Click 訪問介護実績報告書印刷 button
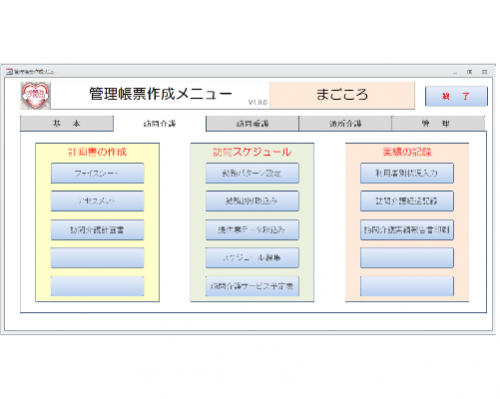500x399 pixels. pos(407,230)
